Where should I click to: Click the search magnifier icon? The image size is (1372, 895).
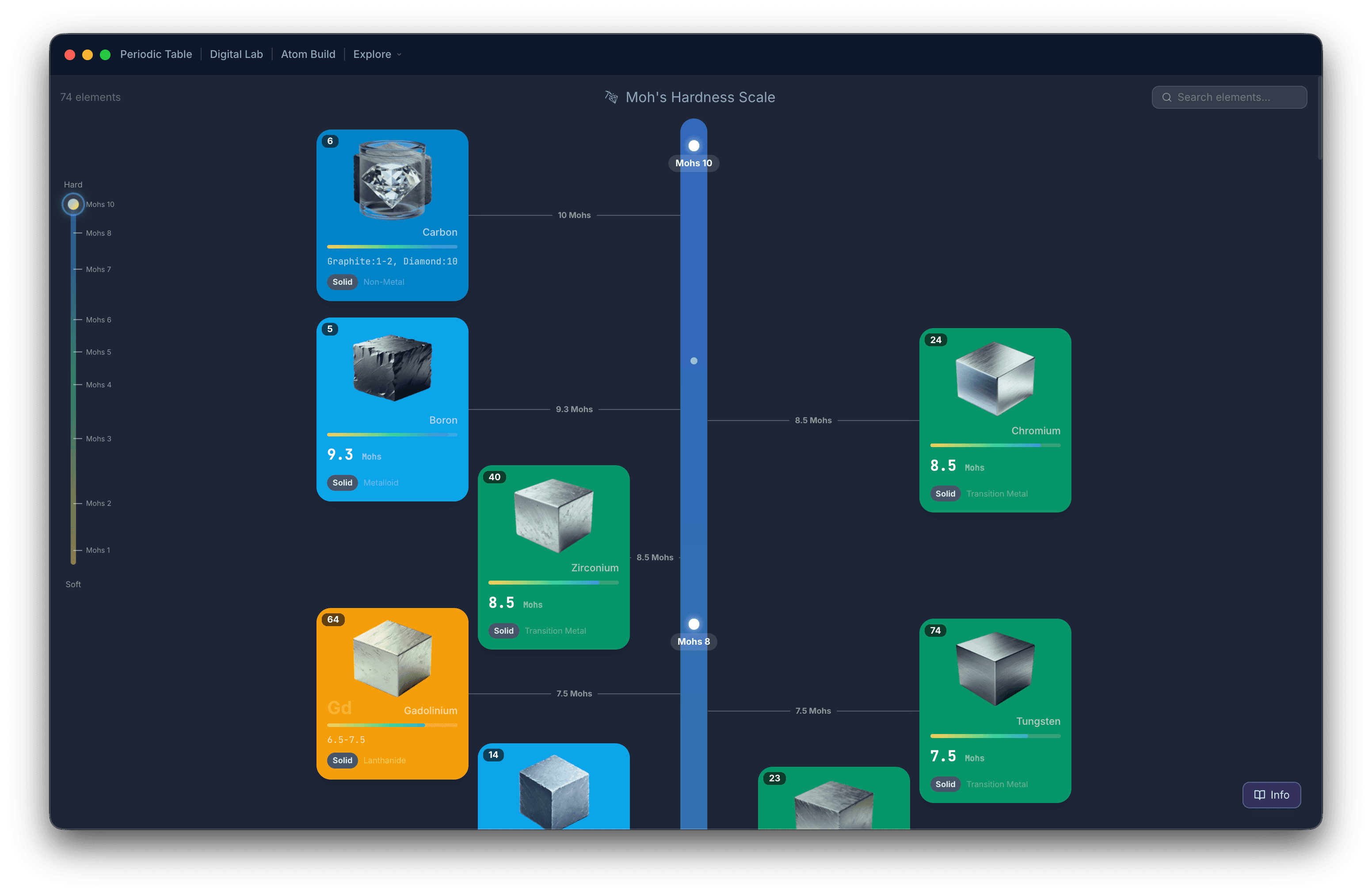click(x=1166, y=97)
